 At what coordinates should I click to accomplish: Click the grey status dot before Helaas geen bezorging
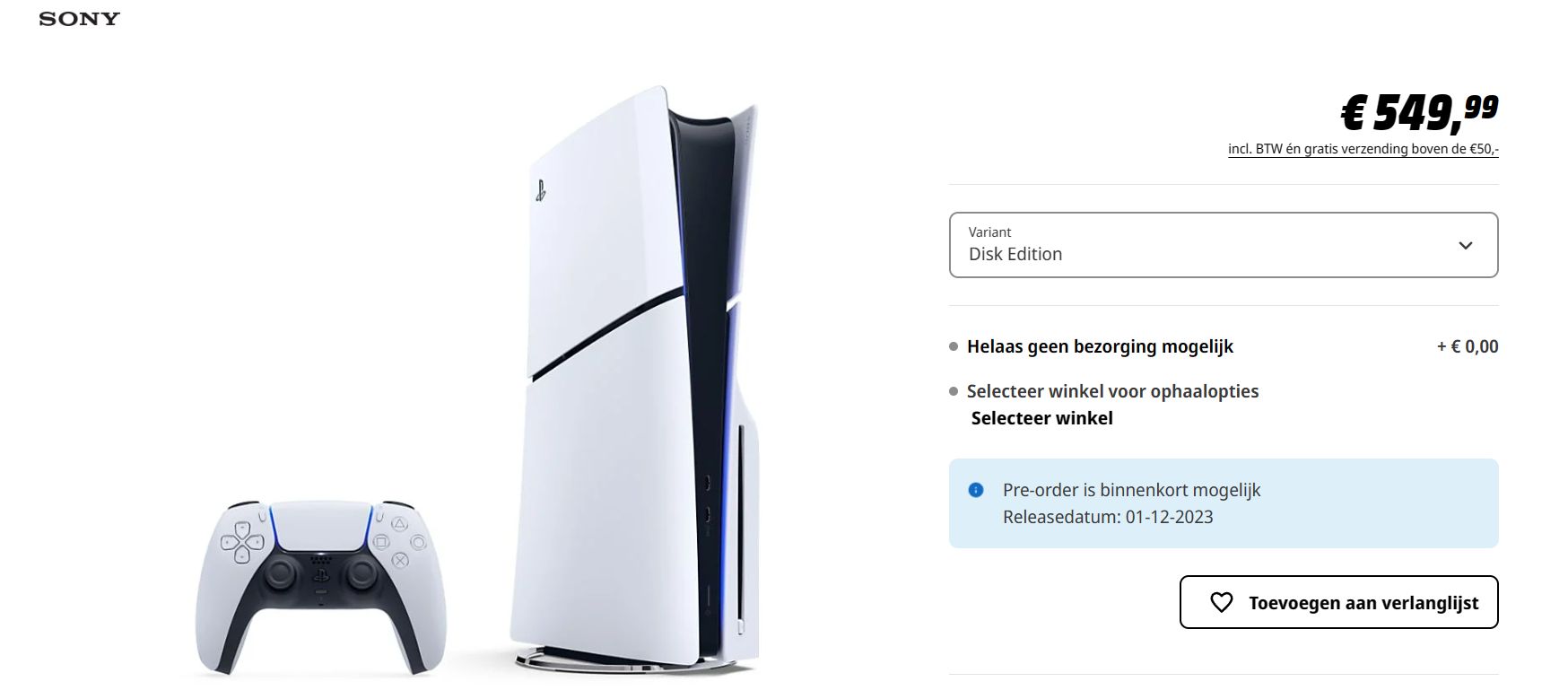tap(954, 346)
